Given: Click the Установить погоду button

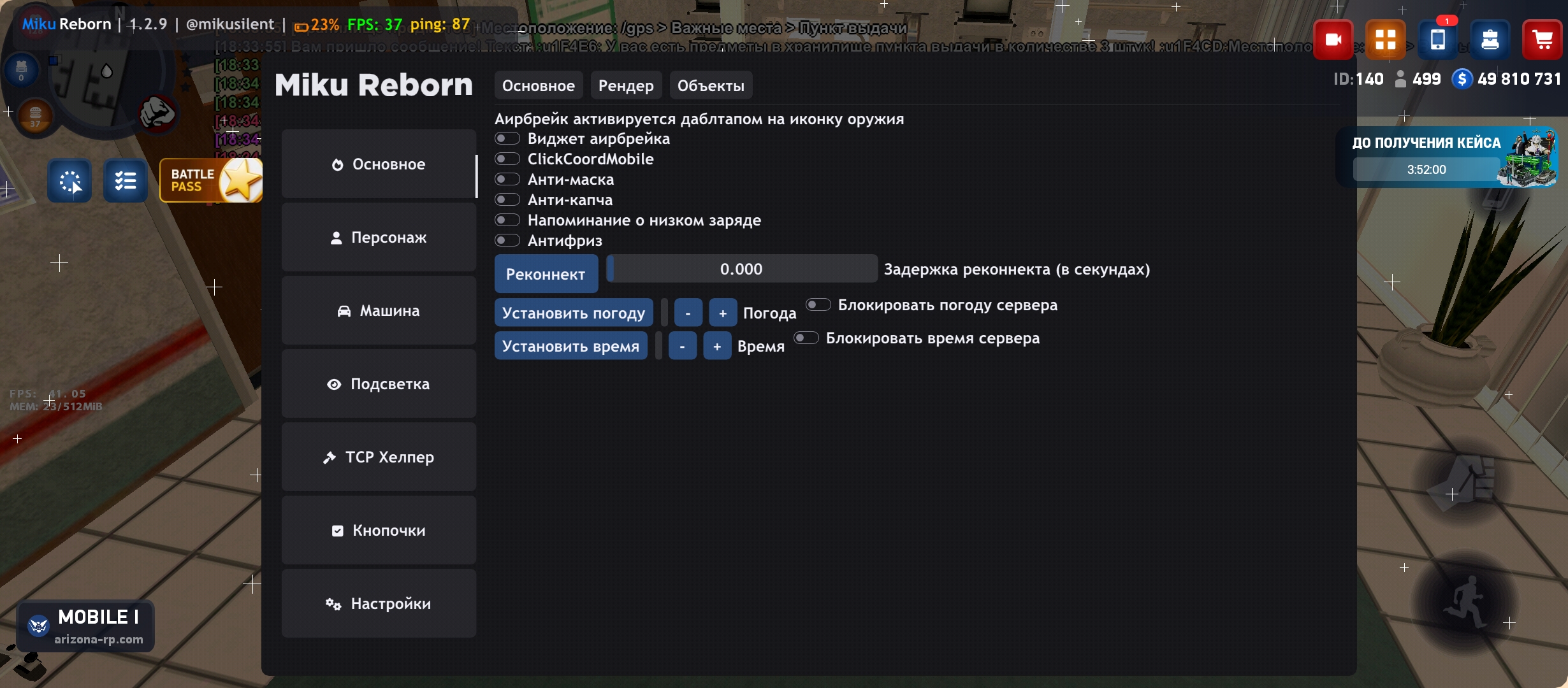Looking at the screenshot, I should coord(574,313).
